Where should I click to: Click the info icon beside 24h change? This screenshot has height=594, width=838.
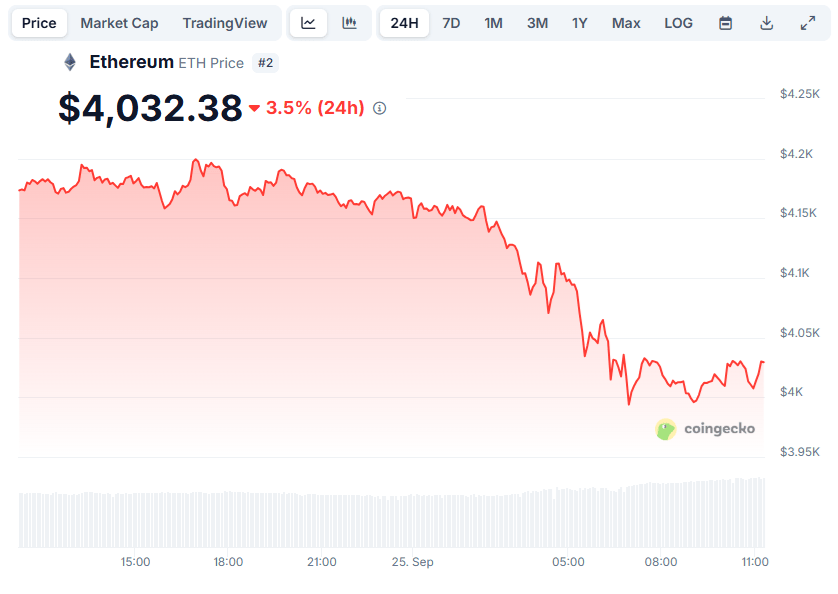(x=380, y=108)
